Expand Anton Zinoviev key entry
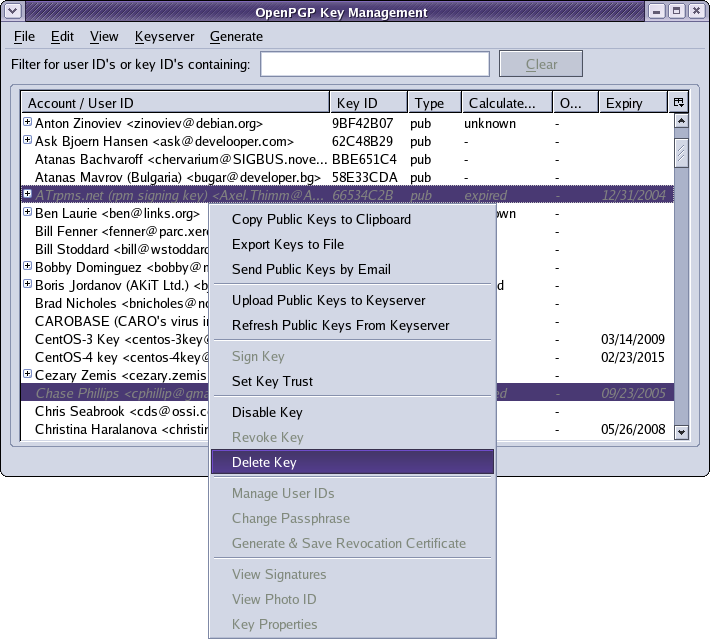This screenshot has height=639, width=710. point(28,122)
